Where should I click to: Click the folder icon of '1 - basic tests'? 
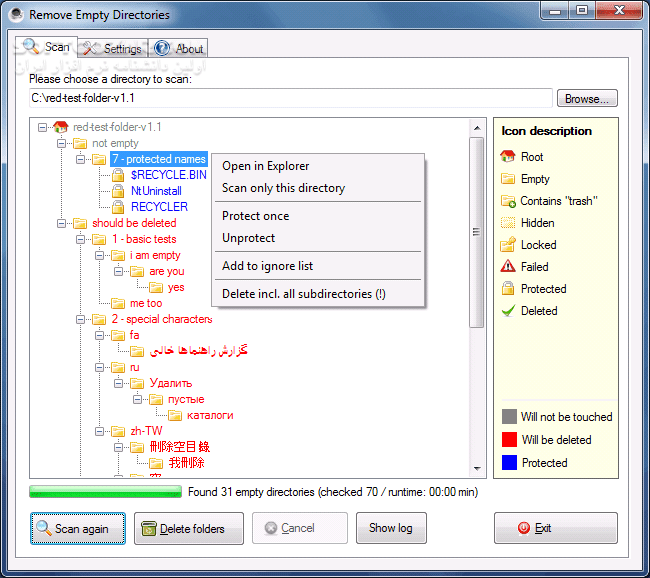pos(99,239)
